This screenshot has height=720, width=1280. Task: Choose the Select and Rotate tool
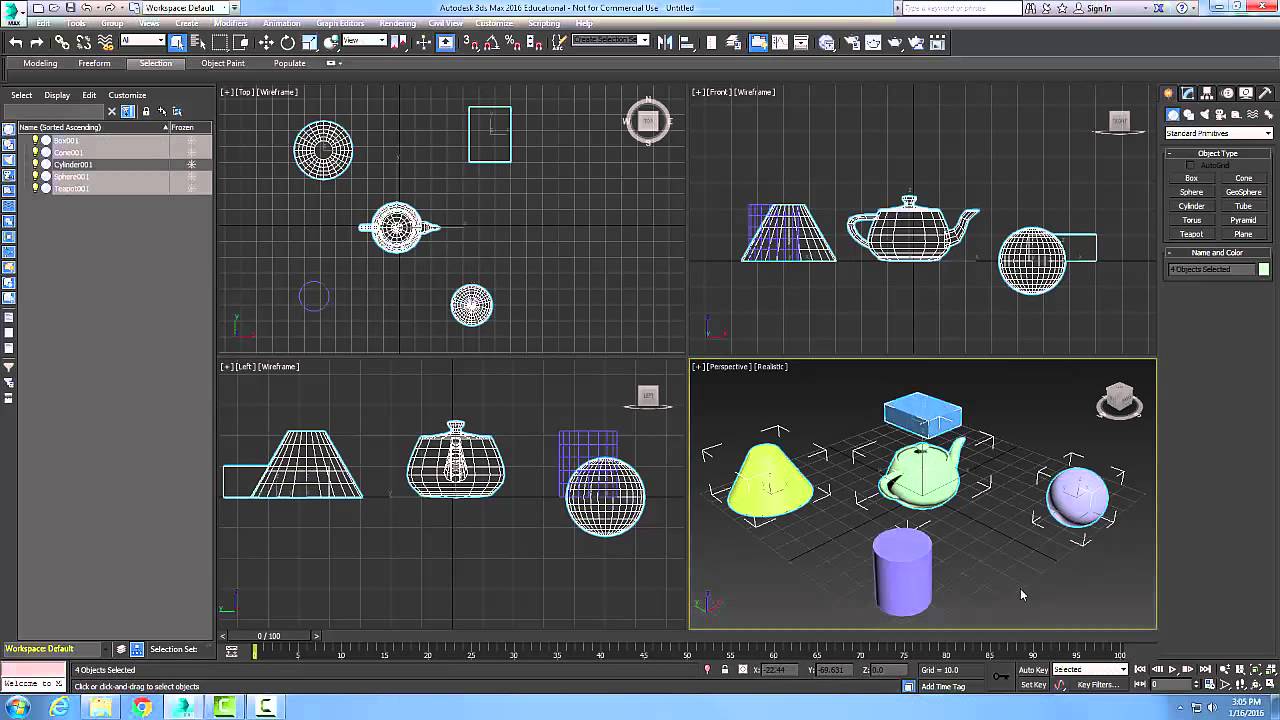288,42
